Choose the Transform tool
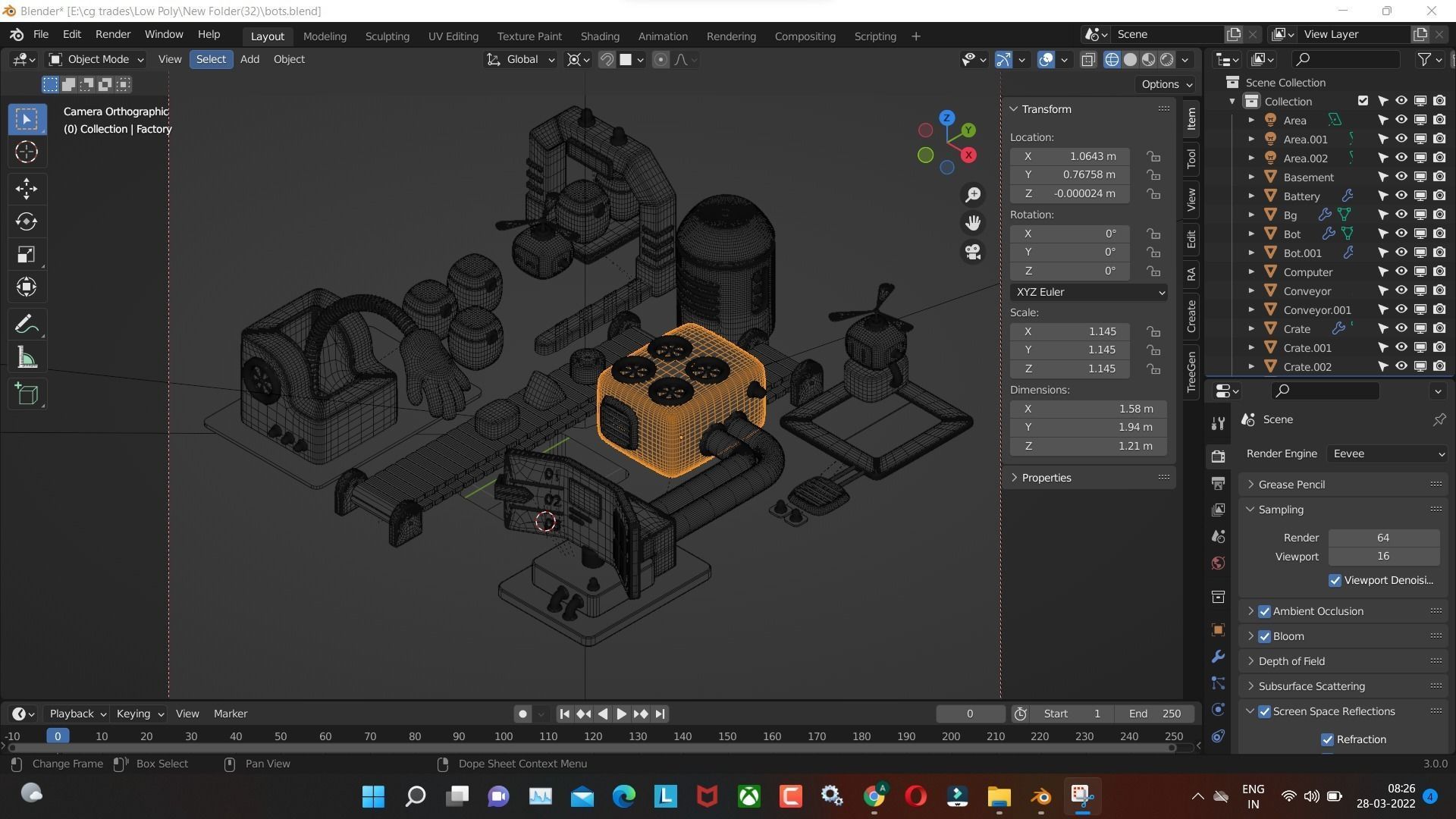This screenshot has height=819, width=1456. pyautogui.click(x=27, y=287)
